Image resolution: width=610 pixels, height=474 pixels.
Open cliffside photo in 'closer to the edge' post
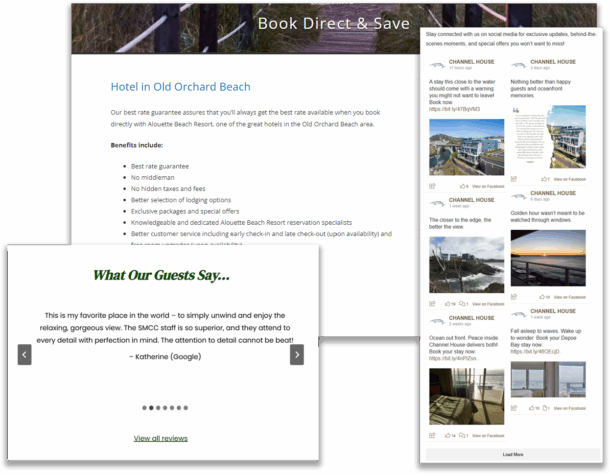(x=466, y=265)
